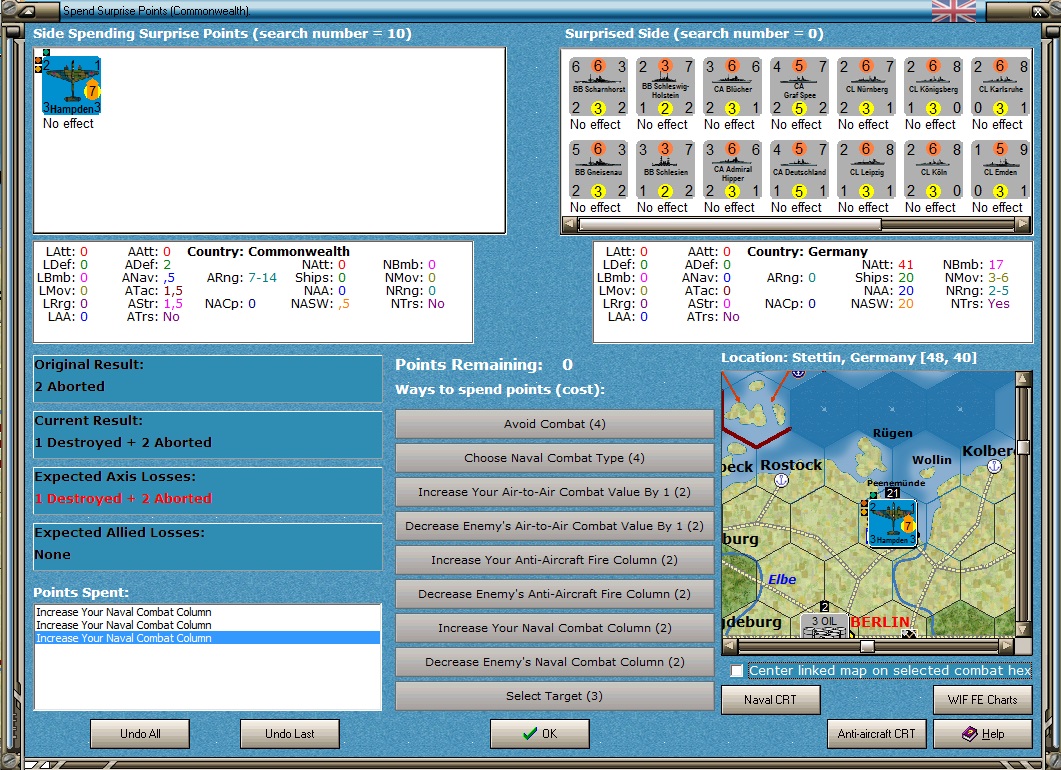
Task: Open Help with the book icon
Action: point(983,733)
